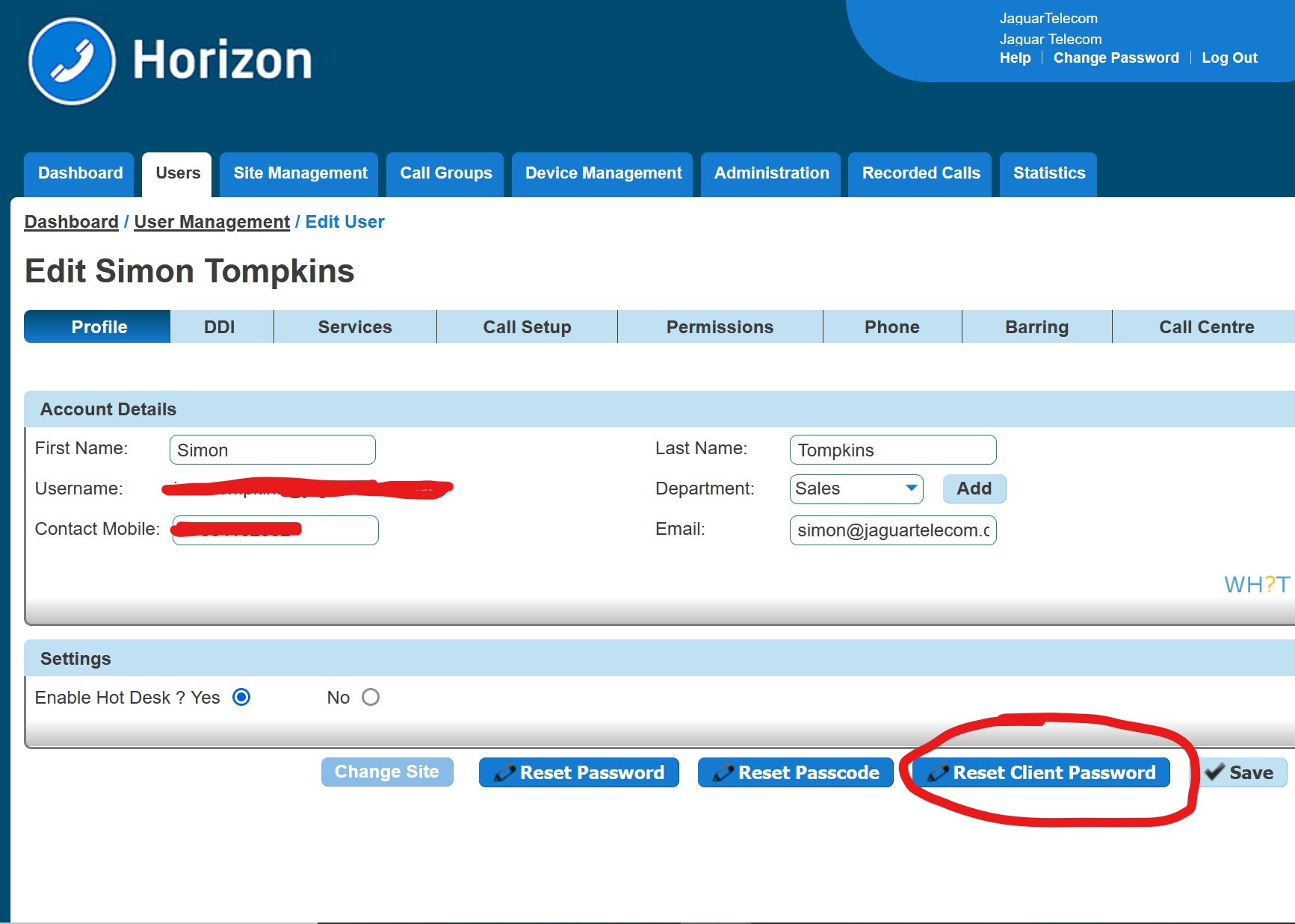Click the Horizon phone logo icon
1295x924 pixels.
pyautogui.click(x=72, y=61)
